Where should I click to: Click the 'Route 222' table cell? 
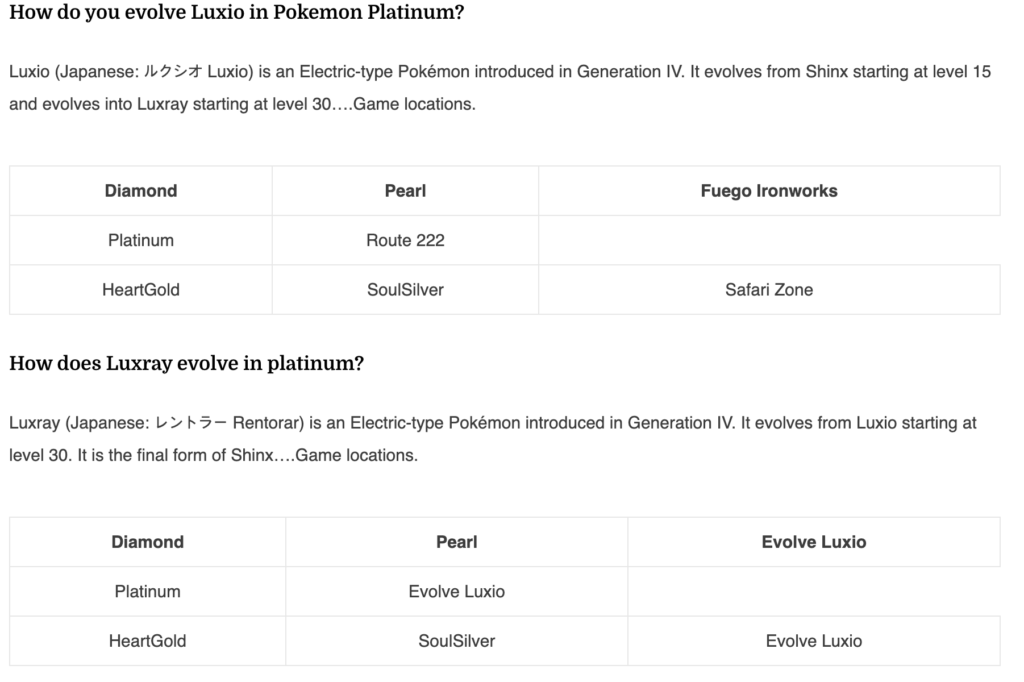coord(405,240)
